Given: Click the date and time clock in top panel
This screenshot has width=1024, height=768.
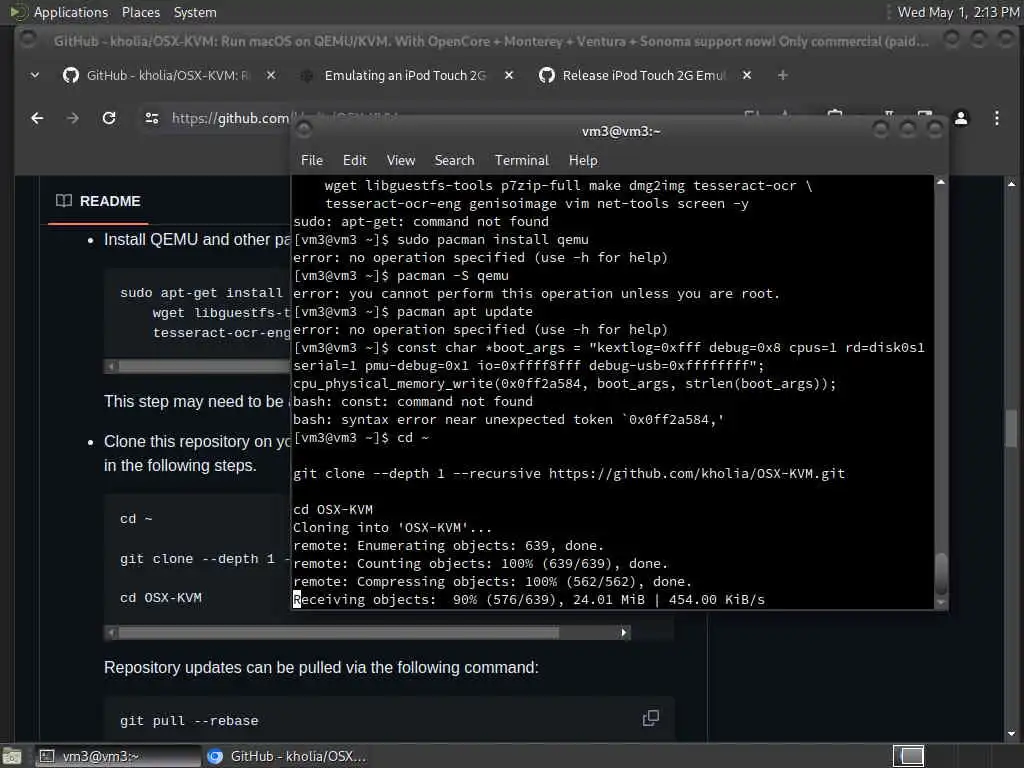Looking at the screenshot, I should tap(958, 12).
